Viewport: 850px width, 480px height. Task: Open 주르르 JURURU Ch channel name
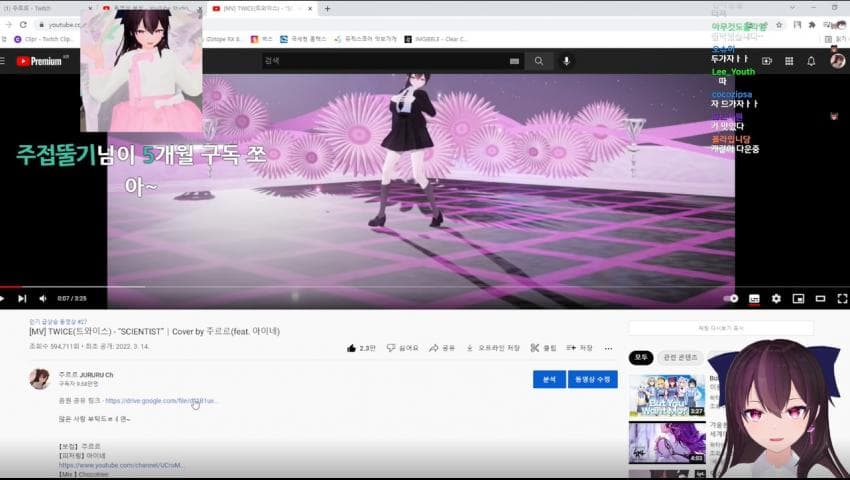pos(86,375)
